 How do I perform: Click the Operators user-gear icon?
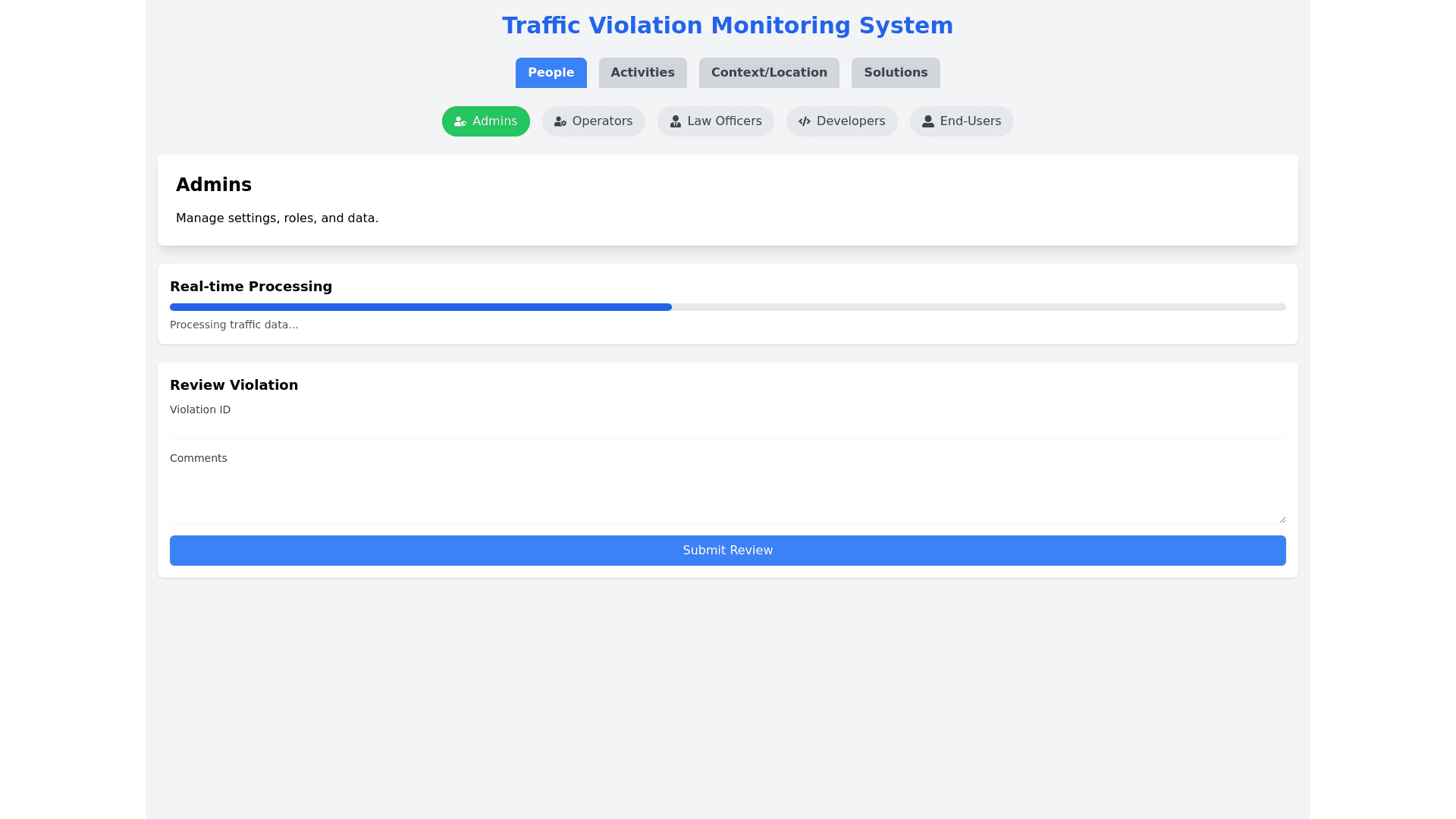(560, 121)
